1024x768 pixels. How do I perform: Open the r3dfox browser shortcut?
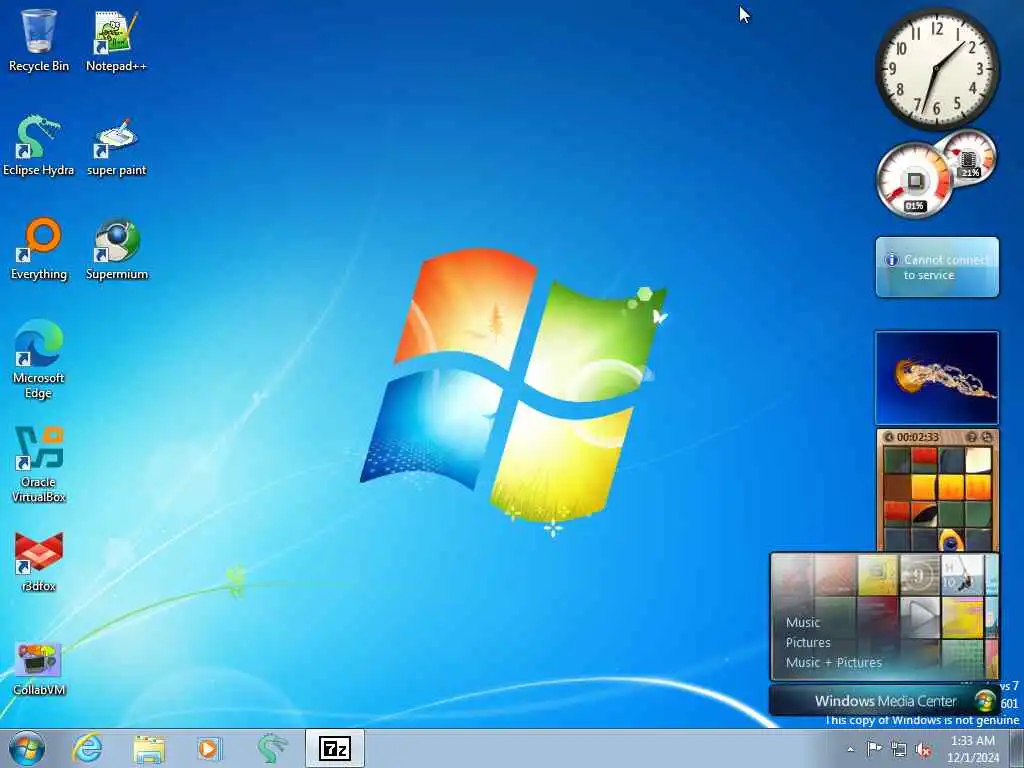click(39, 562)
